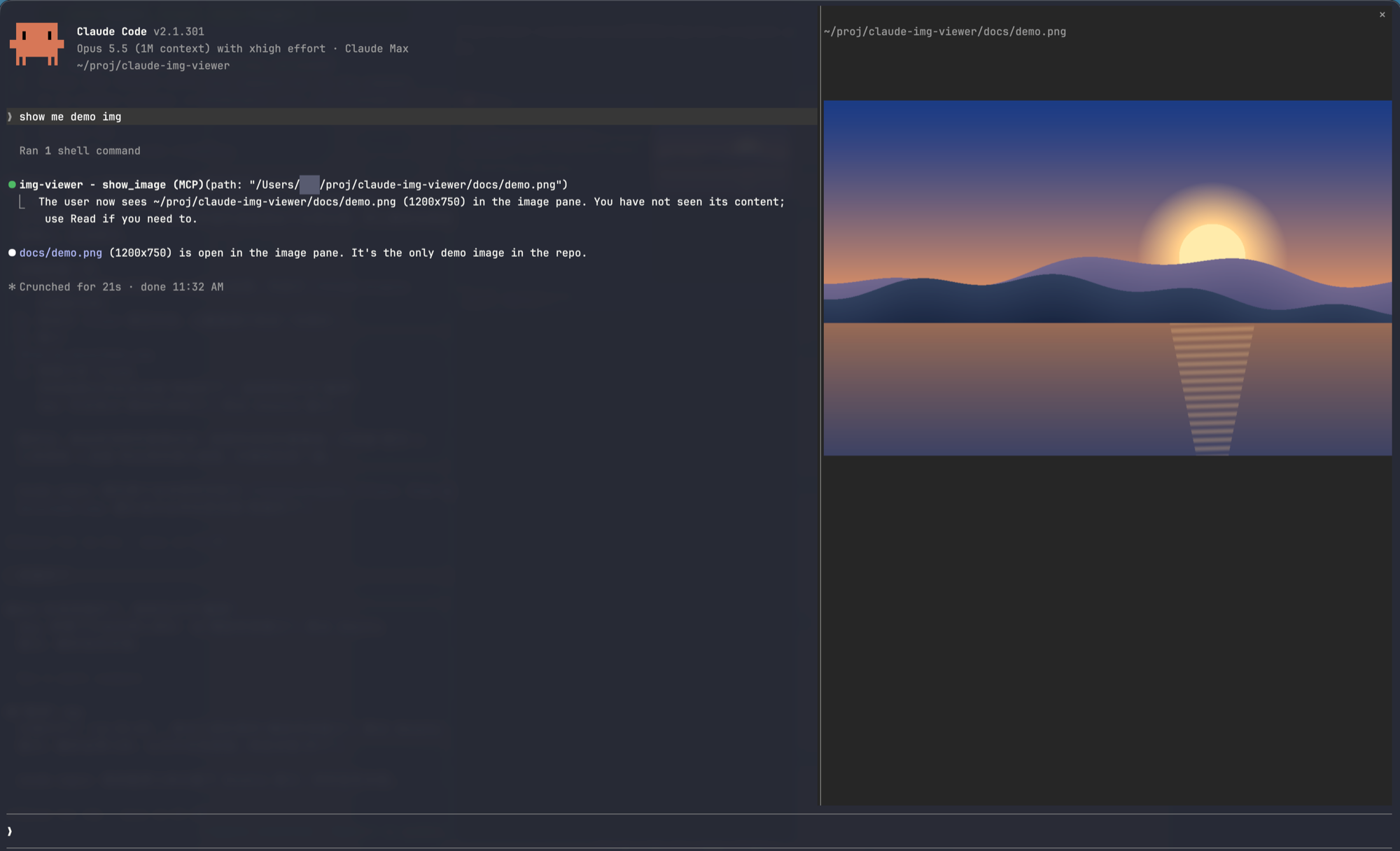
Task: Click 'use Read if you need to.' line
Action: coord(121,219)
